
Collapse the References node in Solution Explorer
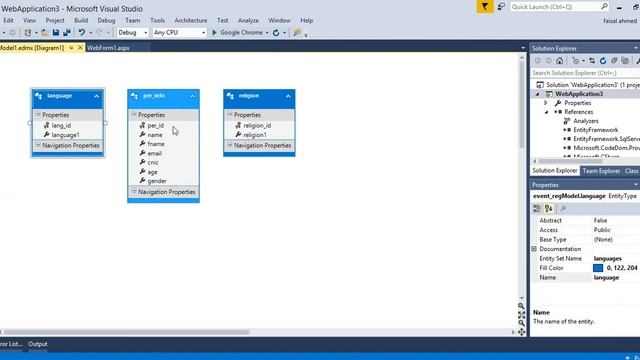point(547,112)
